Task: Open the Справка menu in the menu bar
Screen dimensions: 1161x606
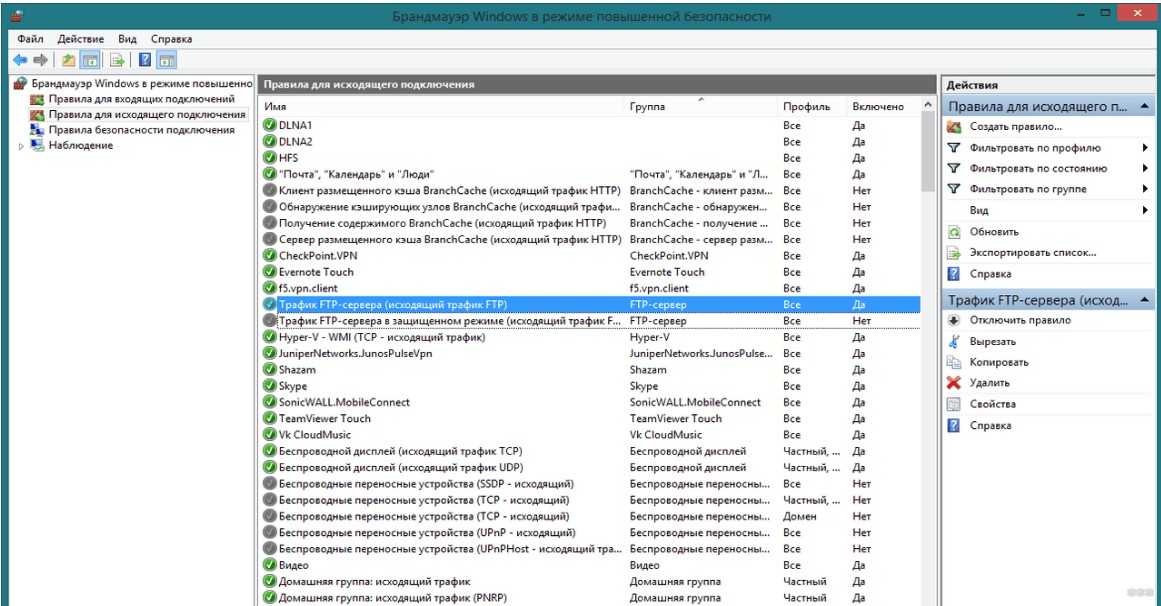Action: [x=171, y=38]
